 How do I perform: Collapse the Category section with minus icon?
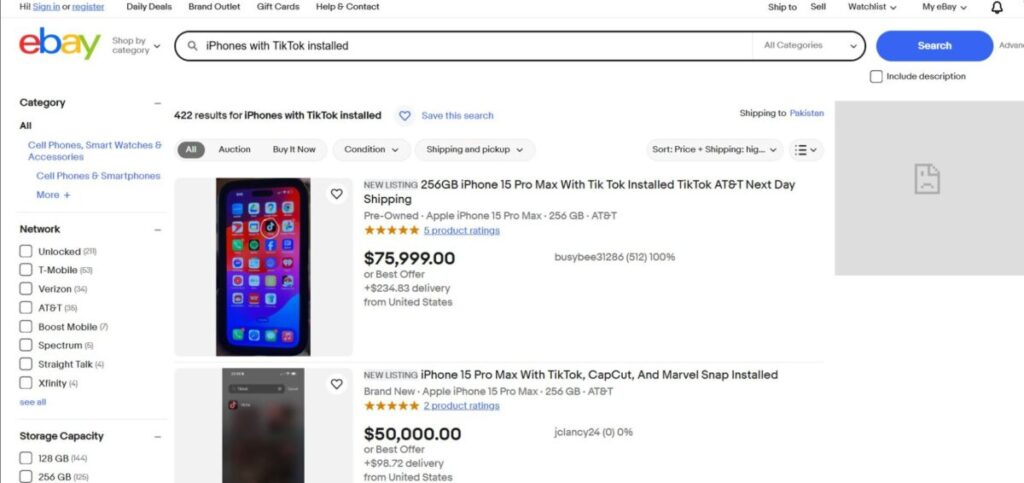pos(157,103)
